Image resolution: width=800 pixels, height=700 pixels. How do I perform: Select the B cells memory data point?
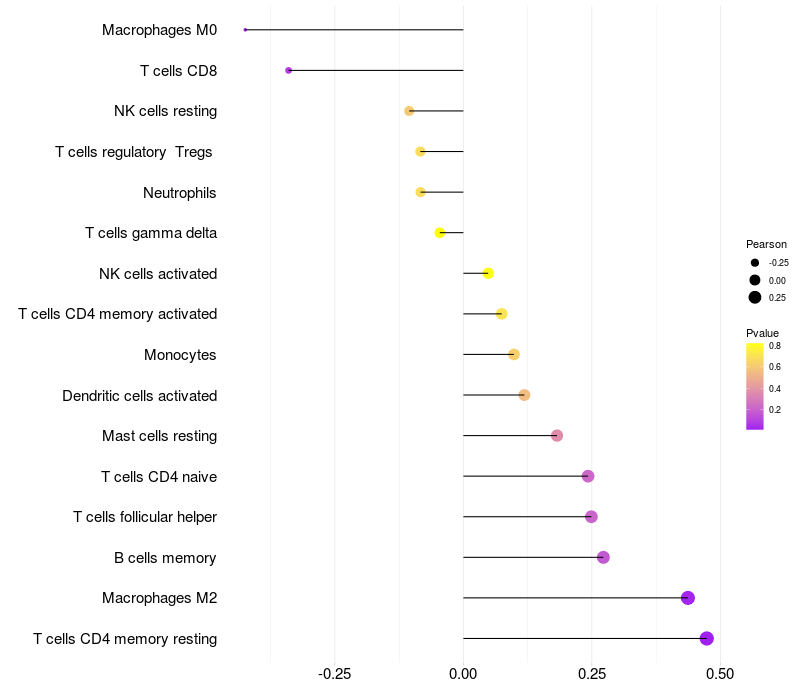603,557
